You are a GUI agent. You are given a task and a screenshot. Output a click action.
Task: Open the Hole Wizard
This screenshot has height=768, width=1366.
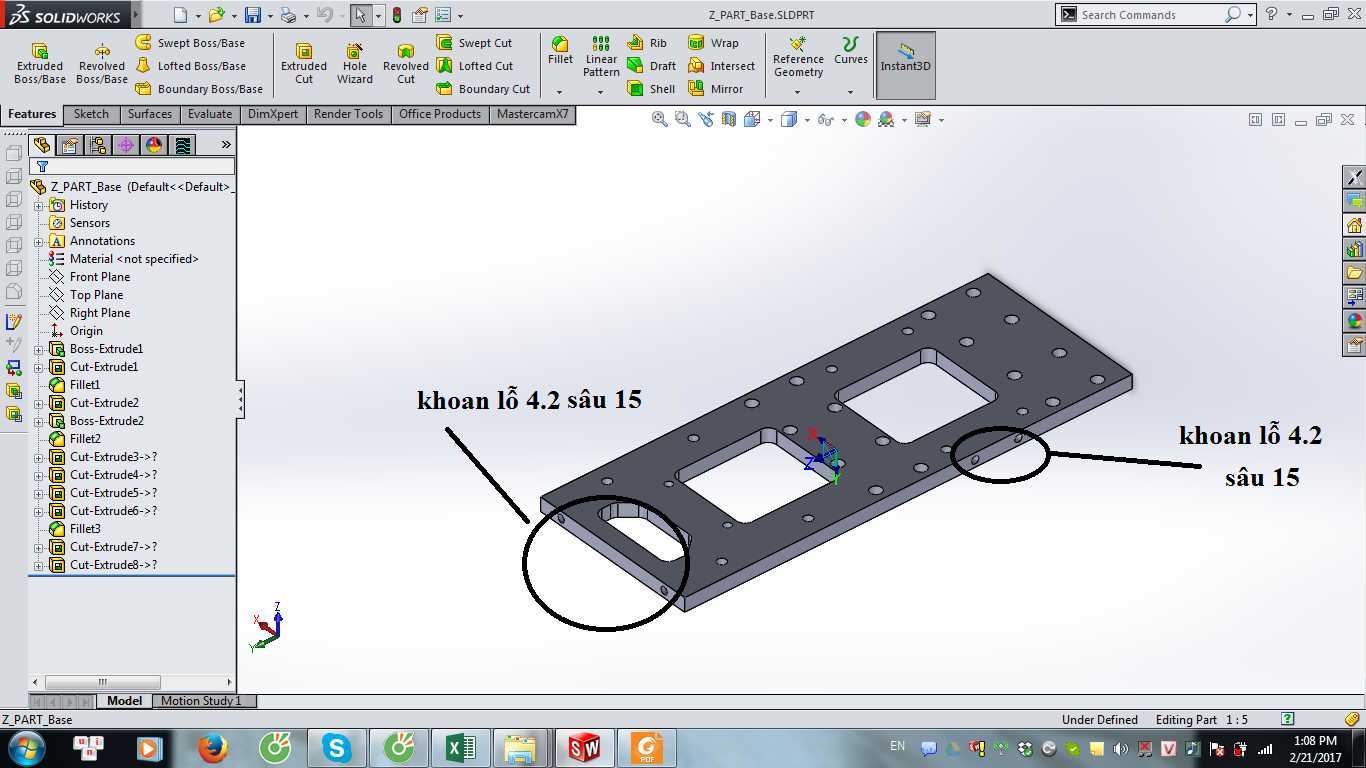point(355,63)
